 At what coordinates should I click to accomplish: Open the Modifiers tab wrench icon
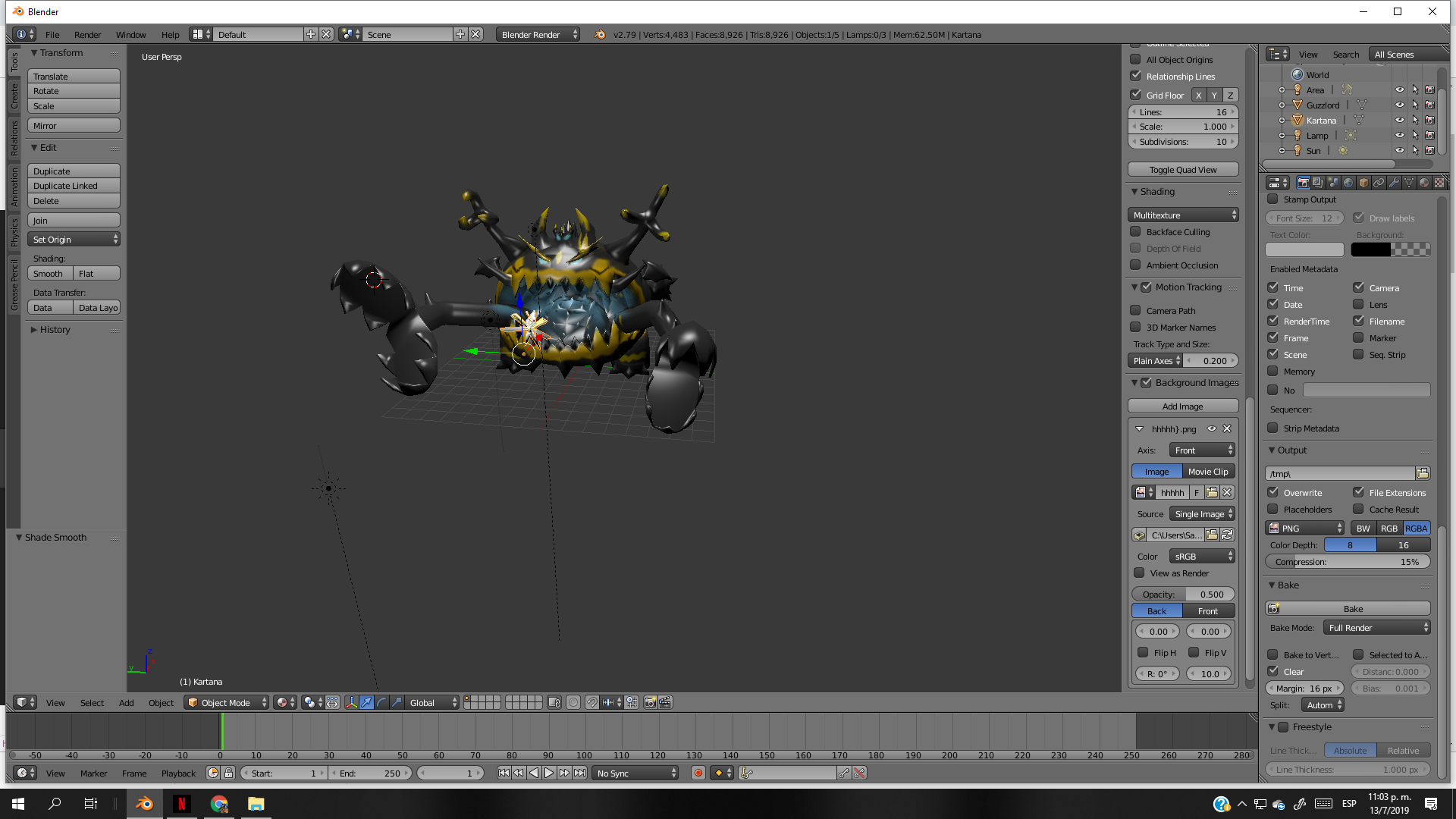point(1394,182)
